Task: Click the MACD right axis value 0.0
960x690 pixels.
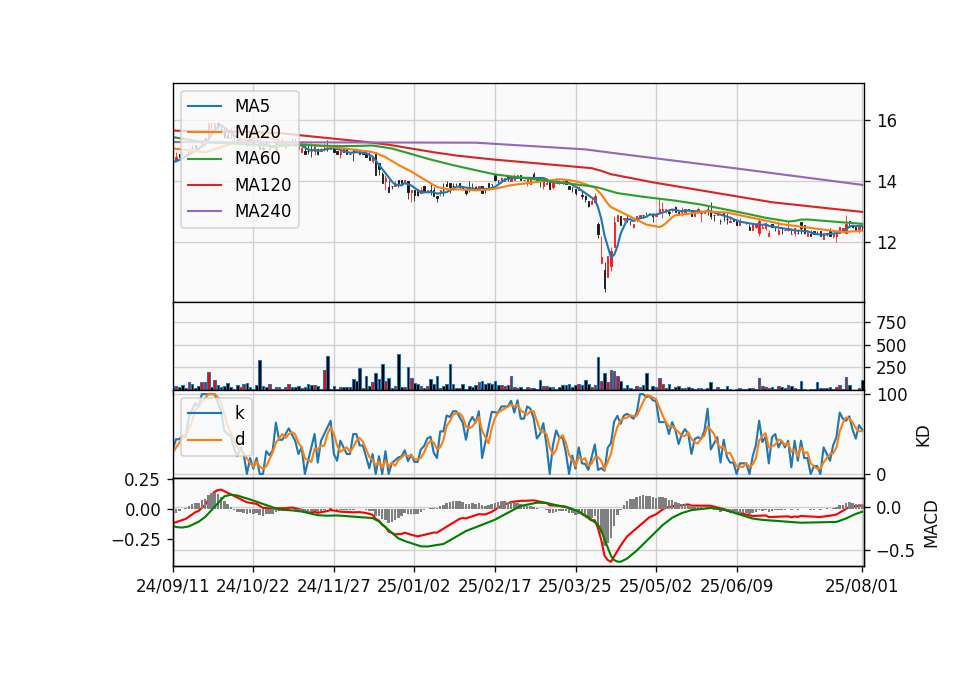Action: click(889, 508)
